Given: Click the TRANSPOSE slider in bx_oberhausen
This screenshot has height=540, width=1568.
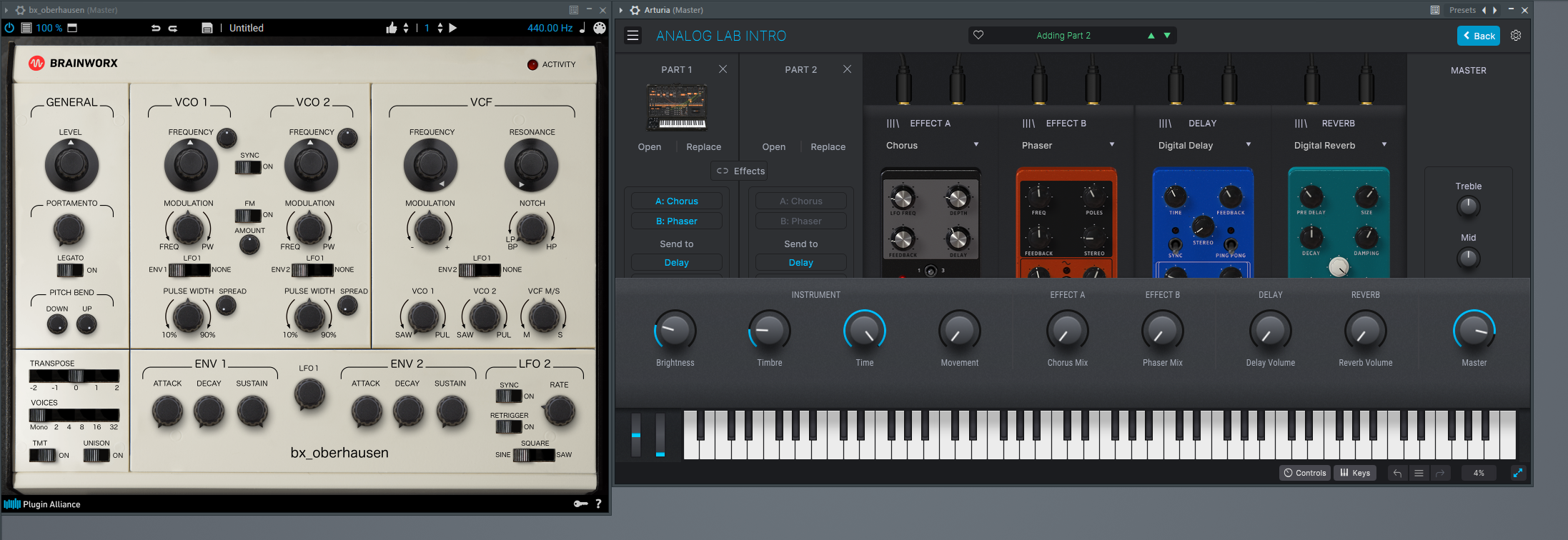Looking at the screenshot, I should [x=75, y=376].
